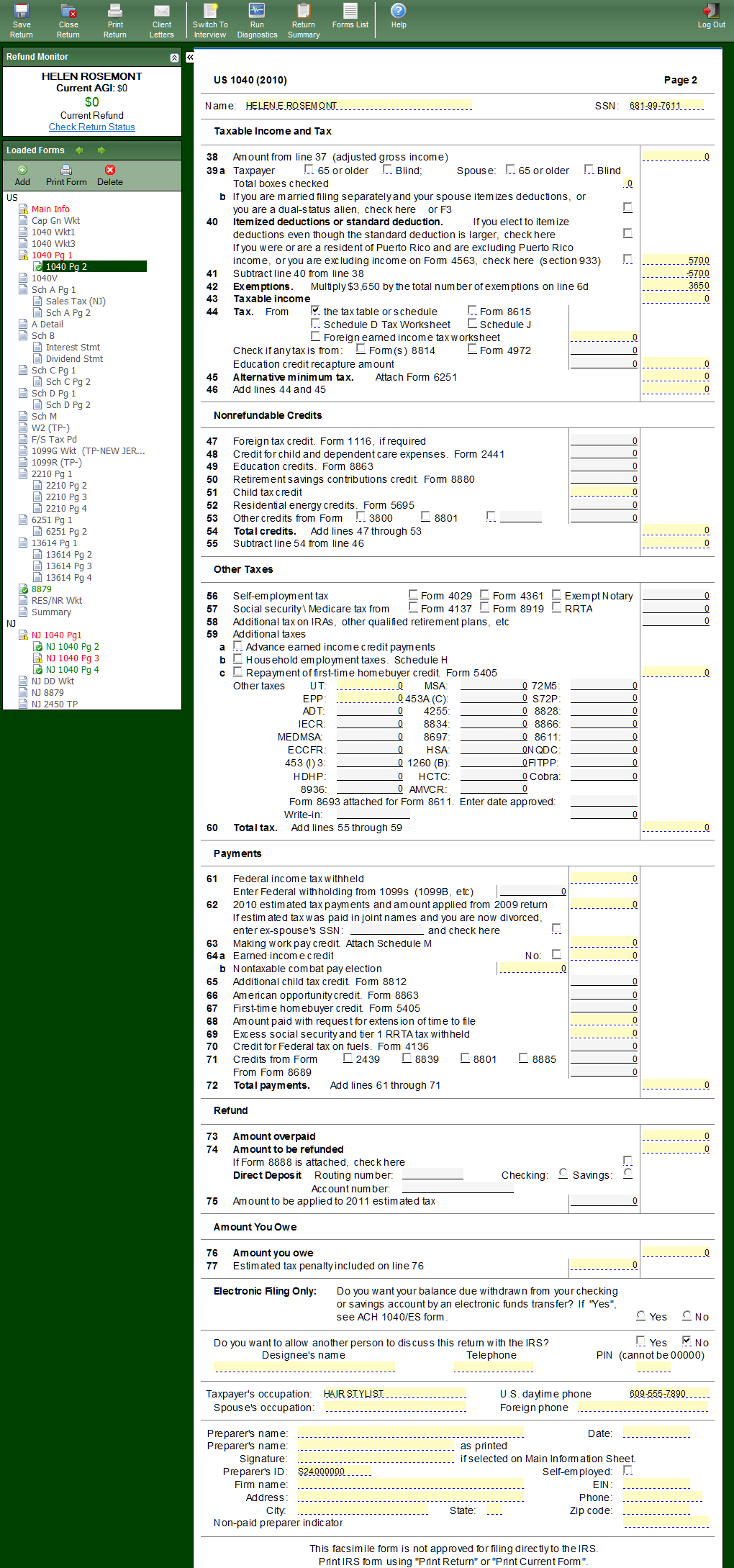Screen dimensions: 734x1568
Task: Go to next loaded form arrow
Action: (101, 150)
